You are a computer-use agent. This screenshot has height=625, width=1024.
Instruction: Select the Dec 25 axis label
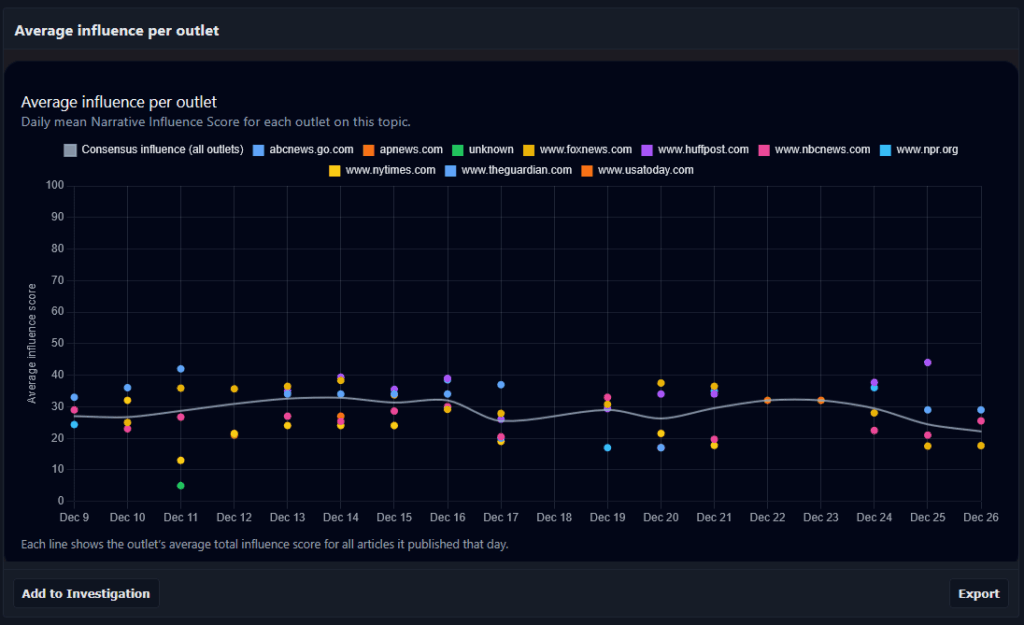927,517
